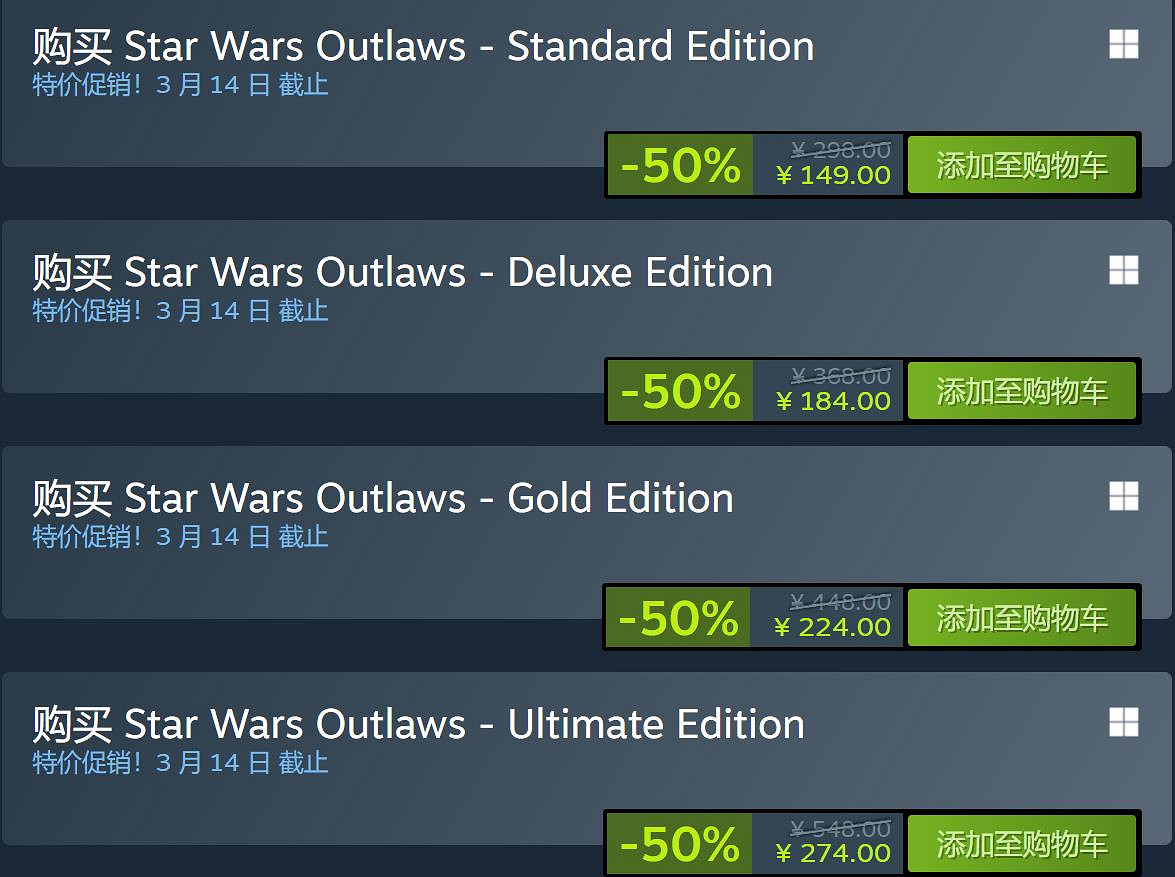Screen dimensions: 1175x877
Task: Click Windows platform icon for Gold Edition
Action: 1123,497
